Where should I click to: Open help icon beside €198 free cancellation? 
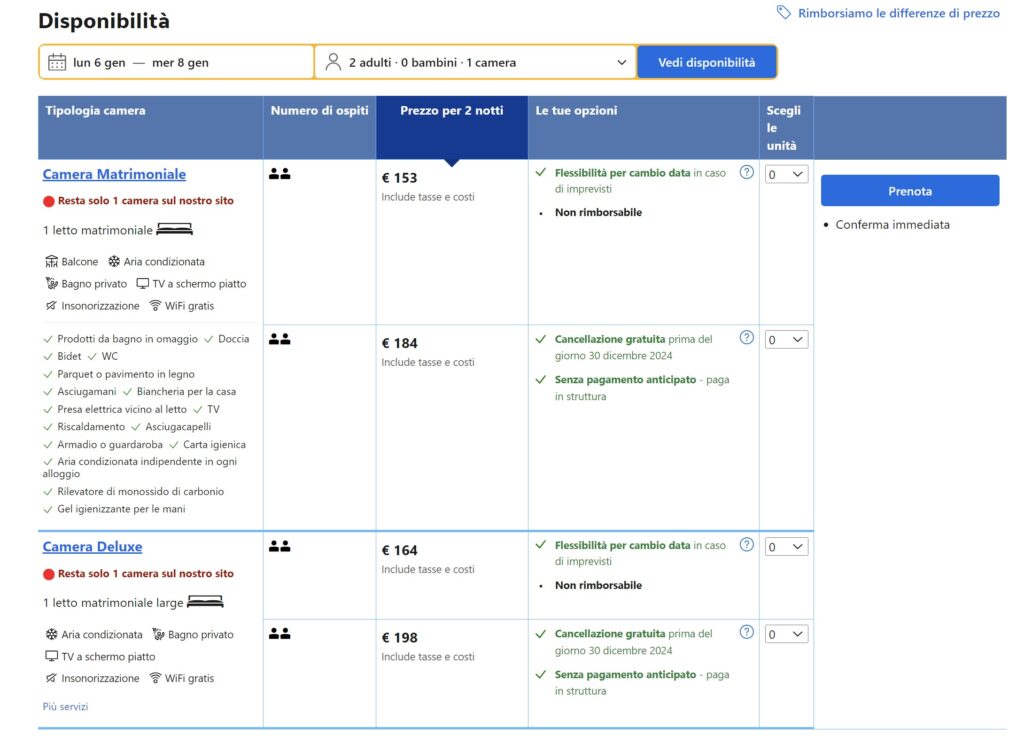click(746, 632)
